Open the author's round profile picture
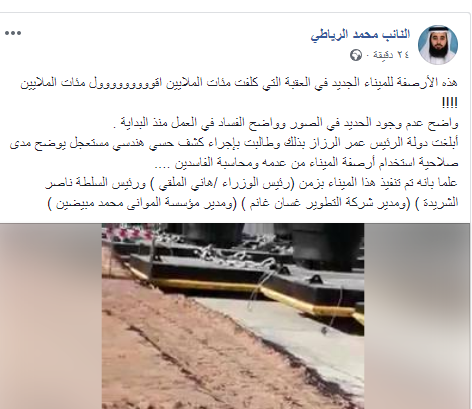Image resolution: width=472 pixels, height=409 pixels. (438, 44)
